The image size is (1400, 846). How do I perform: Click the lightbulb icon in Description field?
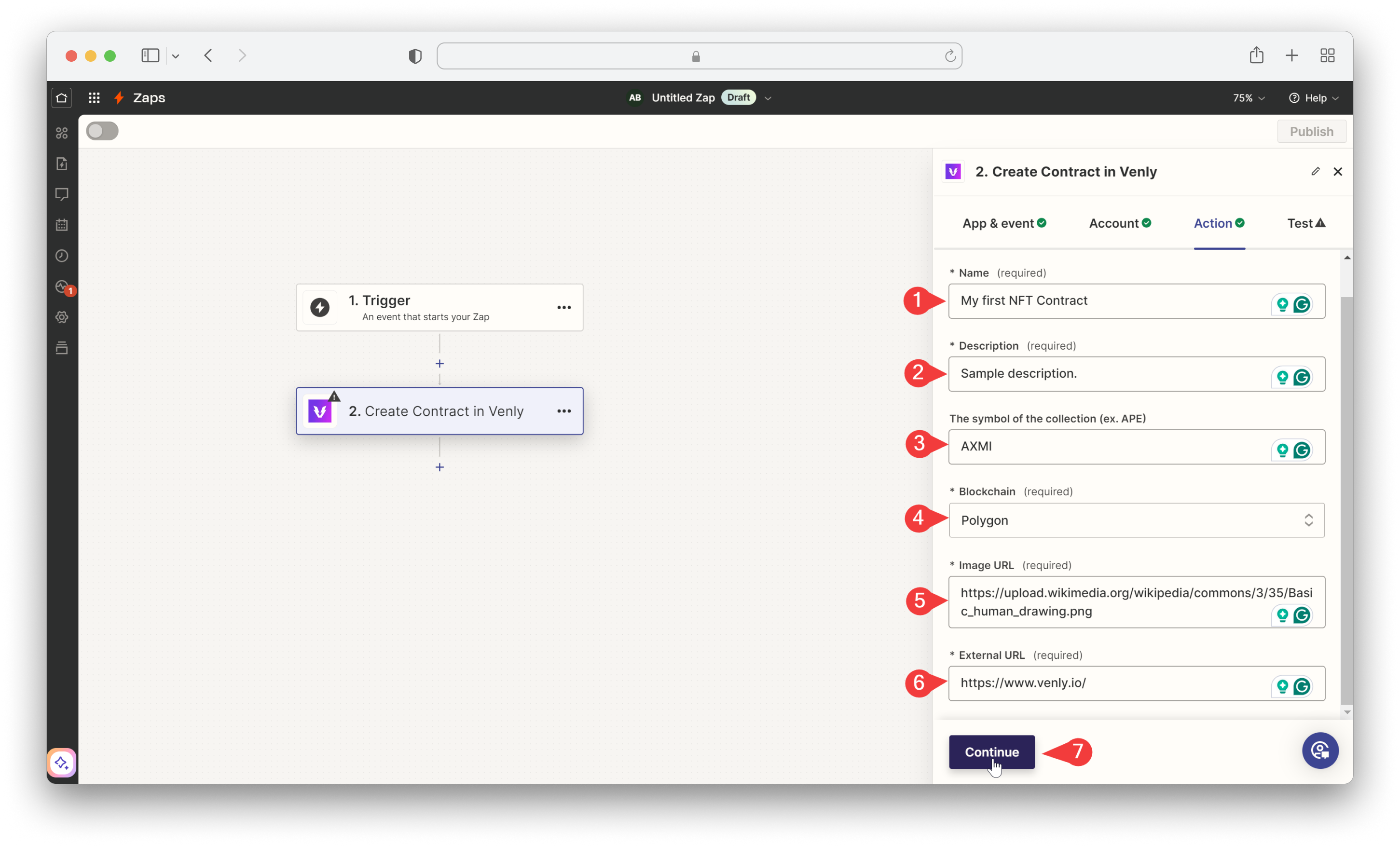click(x=1282, y=377)
